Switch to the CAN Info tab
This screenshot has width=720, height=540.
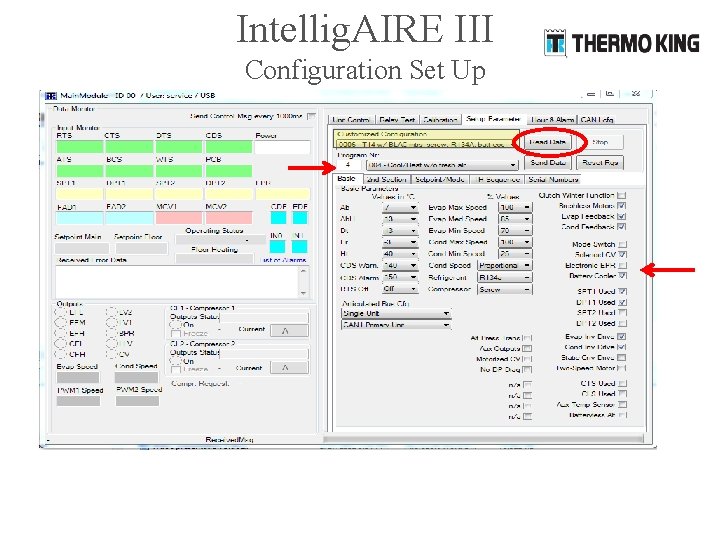click(x=597, y=119)
